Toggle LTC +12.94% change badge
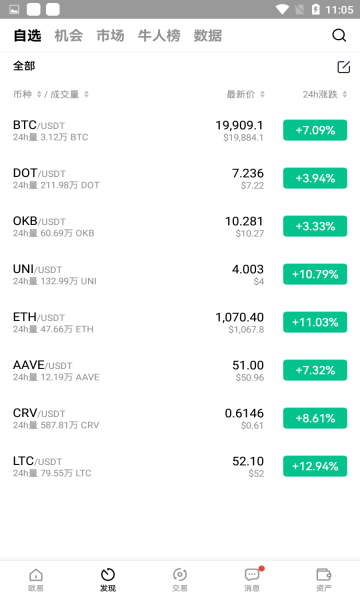 pos(315,466)
